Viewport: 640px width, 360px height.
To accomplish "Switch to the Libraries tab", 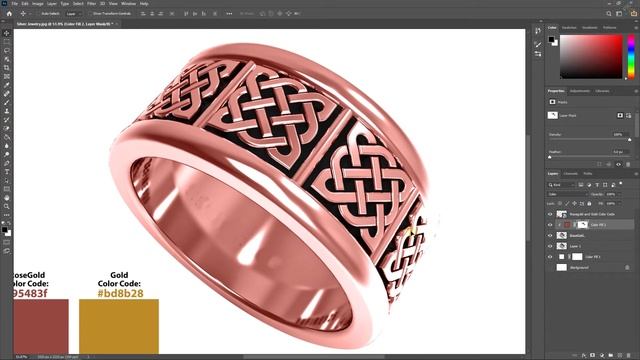I will 602,91.
